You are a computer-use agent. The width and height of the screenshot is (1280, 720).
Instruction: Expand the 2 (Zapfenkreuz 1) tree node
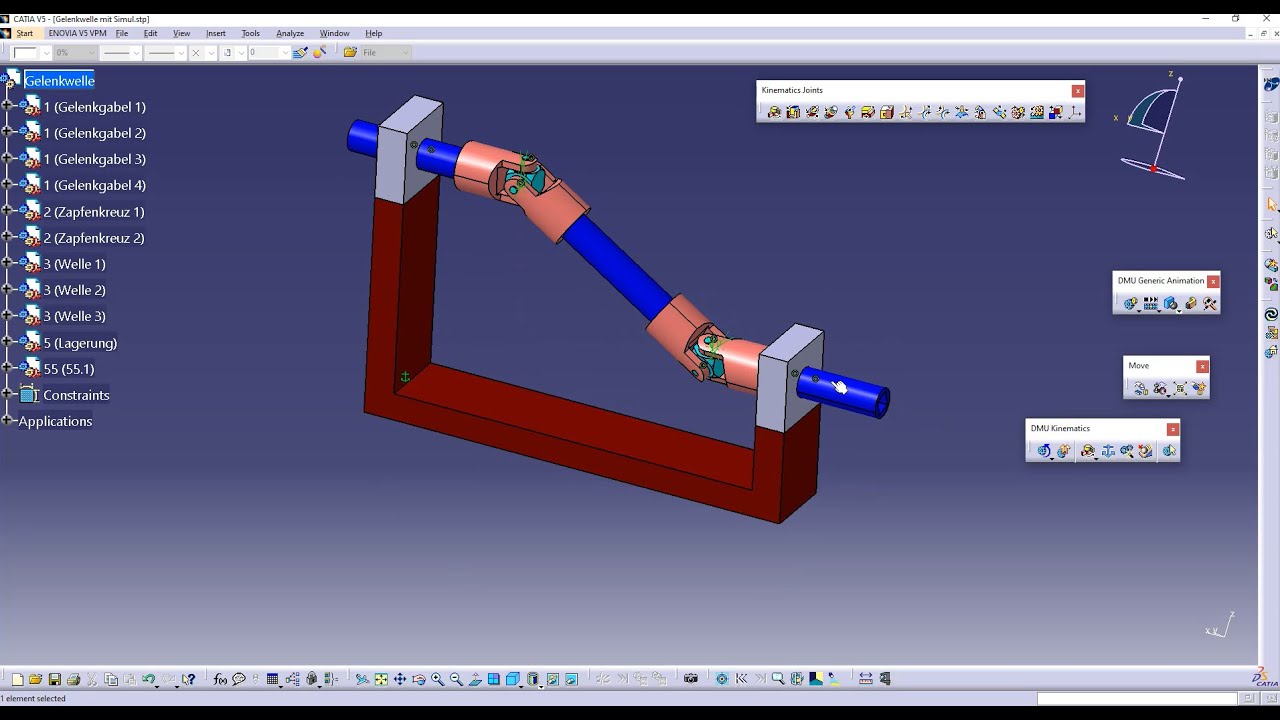(x=7, y=211)
